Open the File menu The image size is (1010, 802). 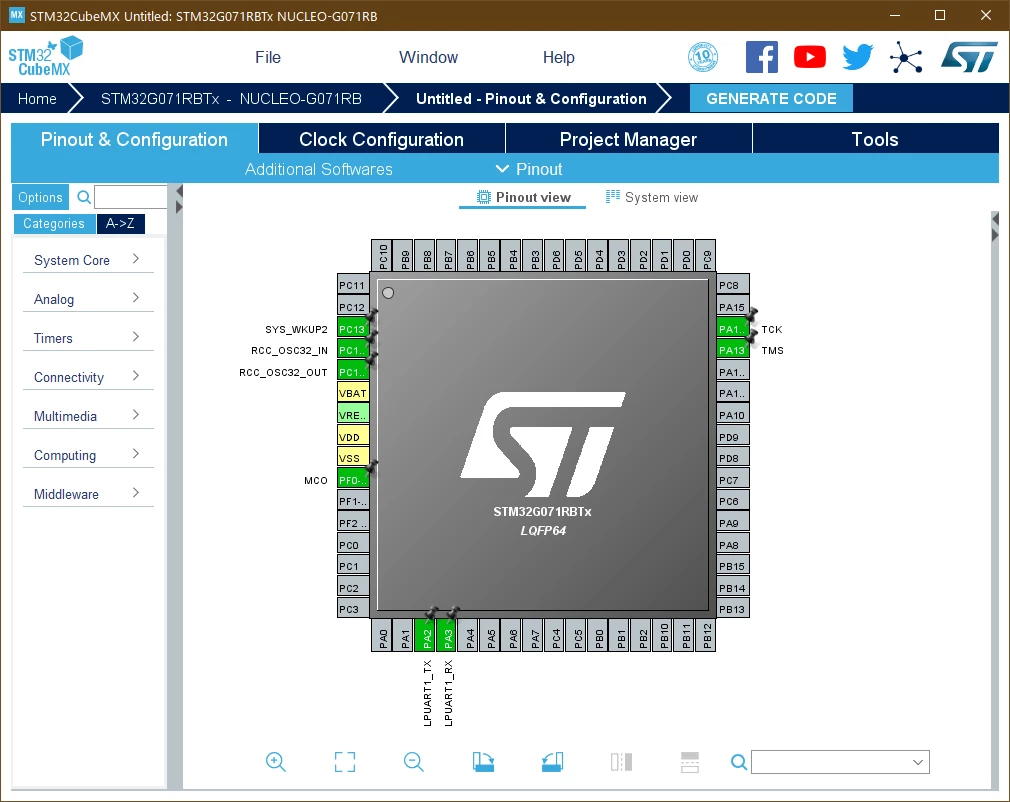(267, 57)
